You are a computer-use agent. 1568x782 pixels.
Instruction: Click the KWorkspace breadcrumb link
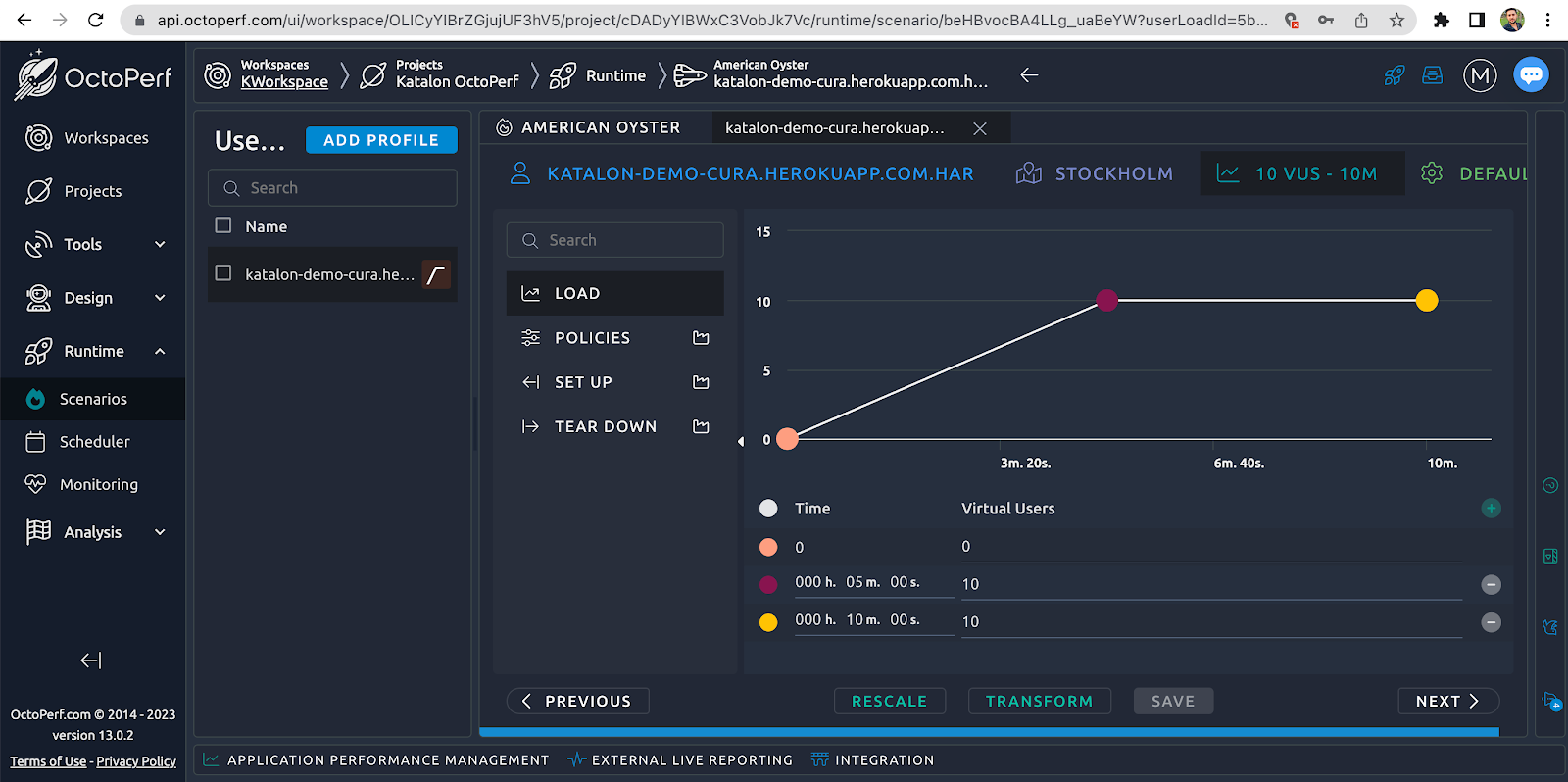point(284,82)
